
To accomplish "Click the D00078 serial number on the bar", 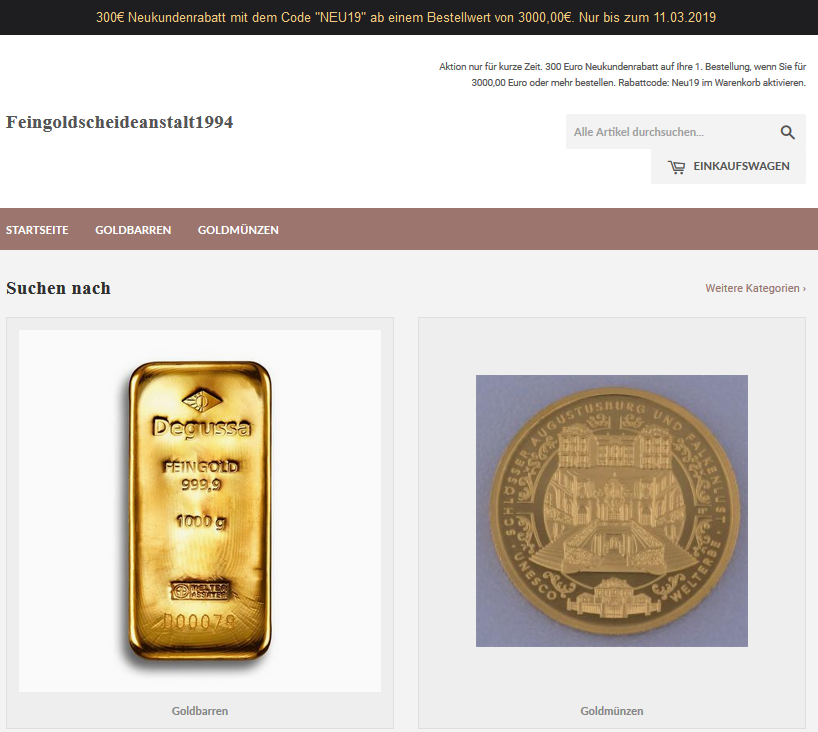I will (199, 621).
